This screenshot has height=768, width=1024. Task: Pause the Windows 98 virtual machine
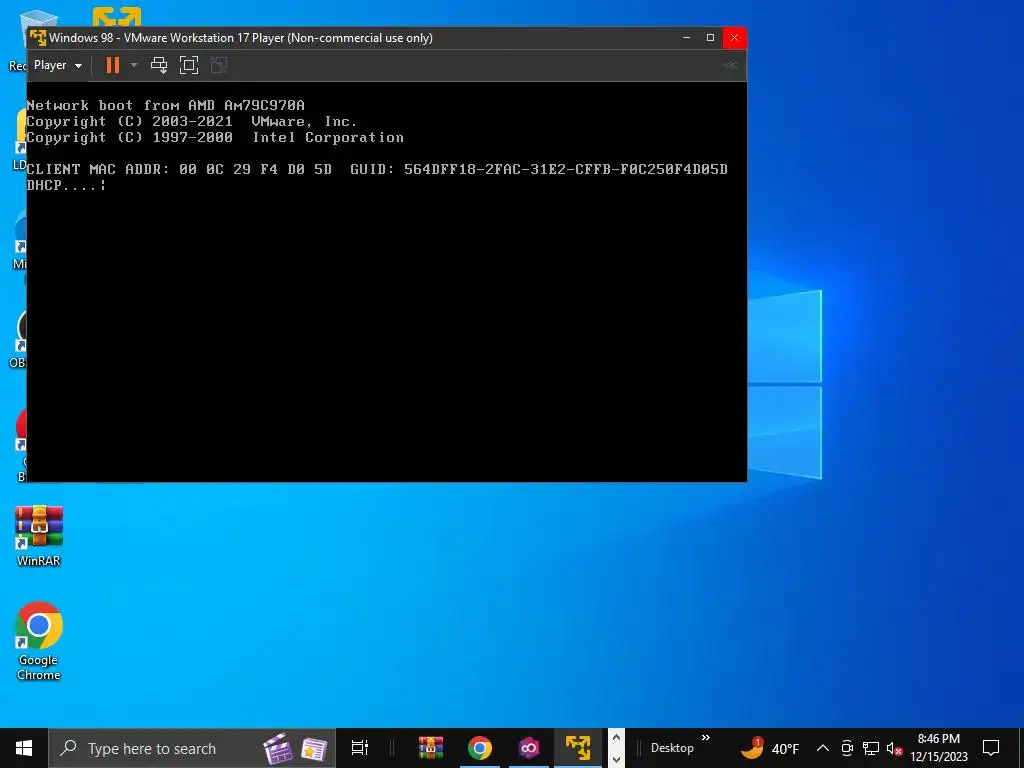[113, 65]
